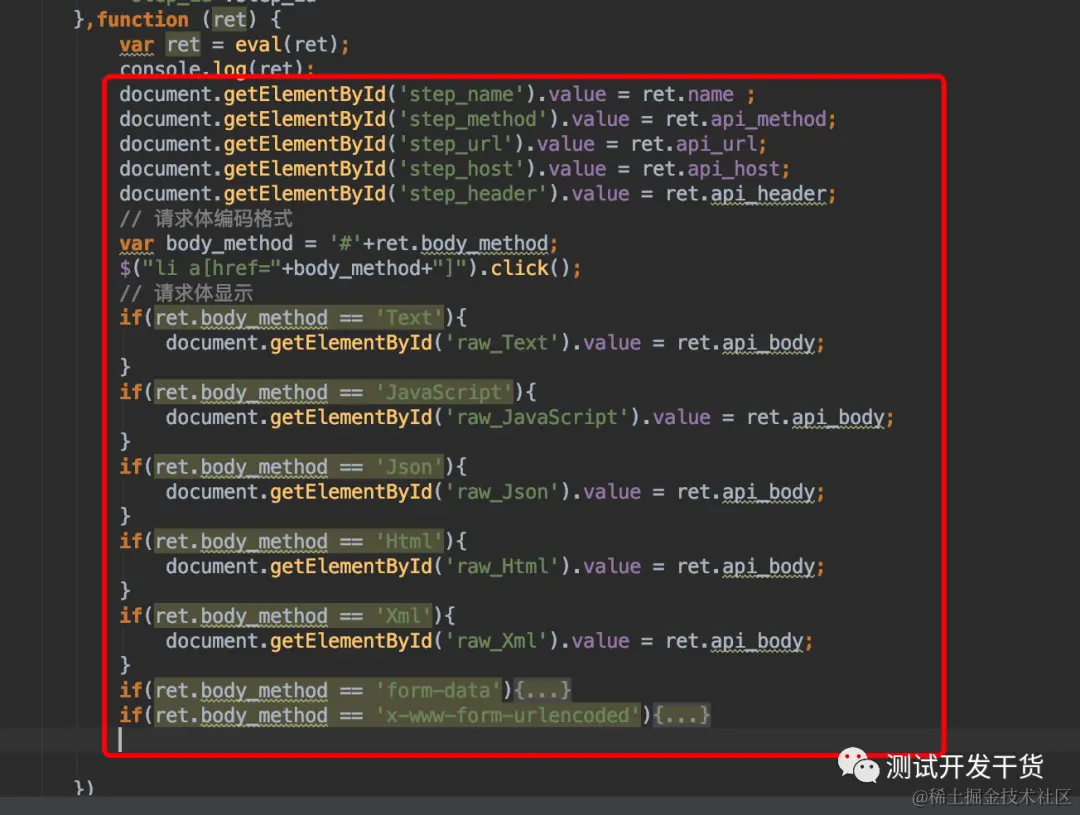The width and height of the screenshot is (1080, 815).
Task: Click the 'raw_Text' string literal
Action: click(x=501, y=342)
